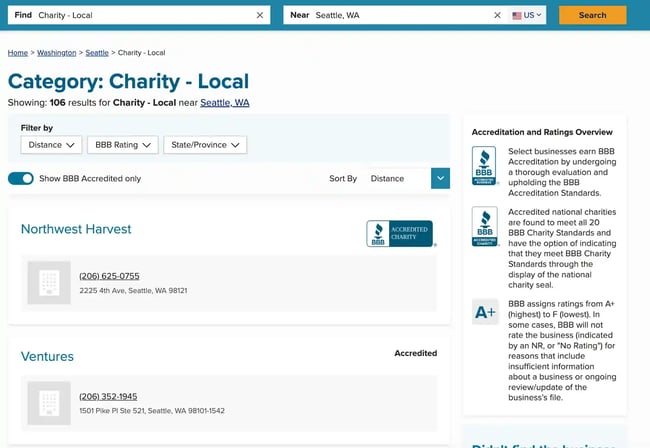Expand the State/Province filter dropdown
Viewport: 650px width, 448px height.
click(x=205, y=145)
